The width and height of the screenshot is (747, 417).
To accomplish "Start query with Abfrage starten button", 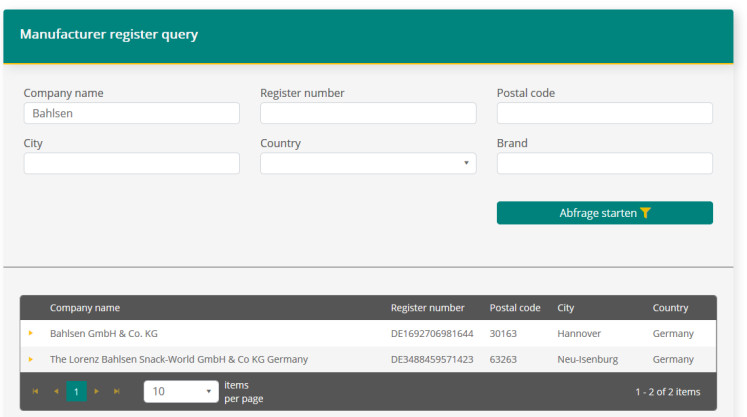I will tap(605, 213).
